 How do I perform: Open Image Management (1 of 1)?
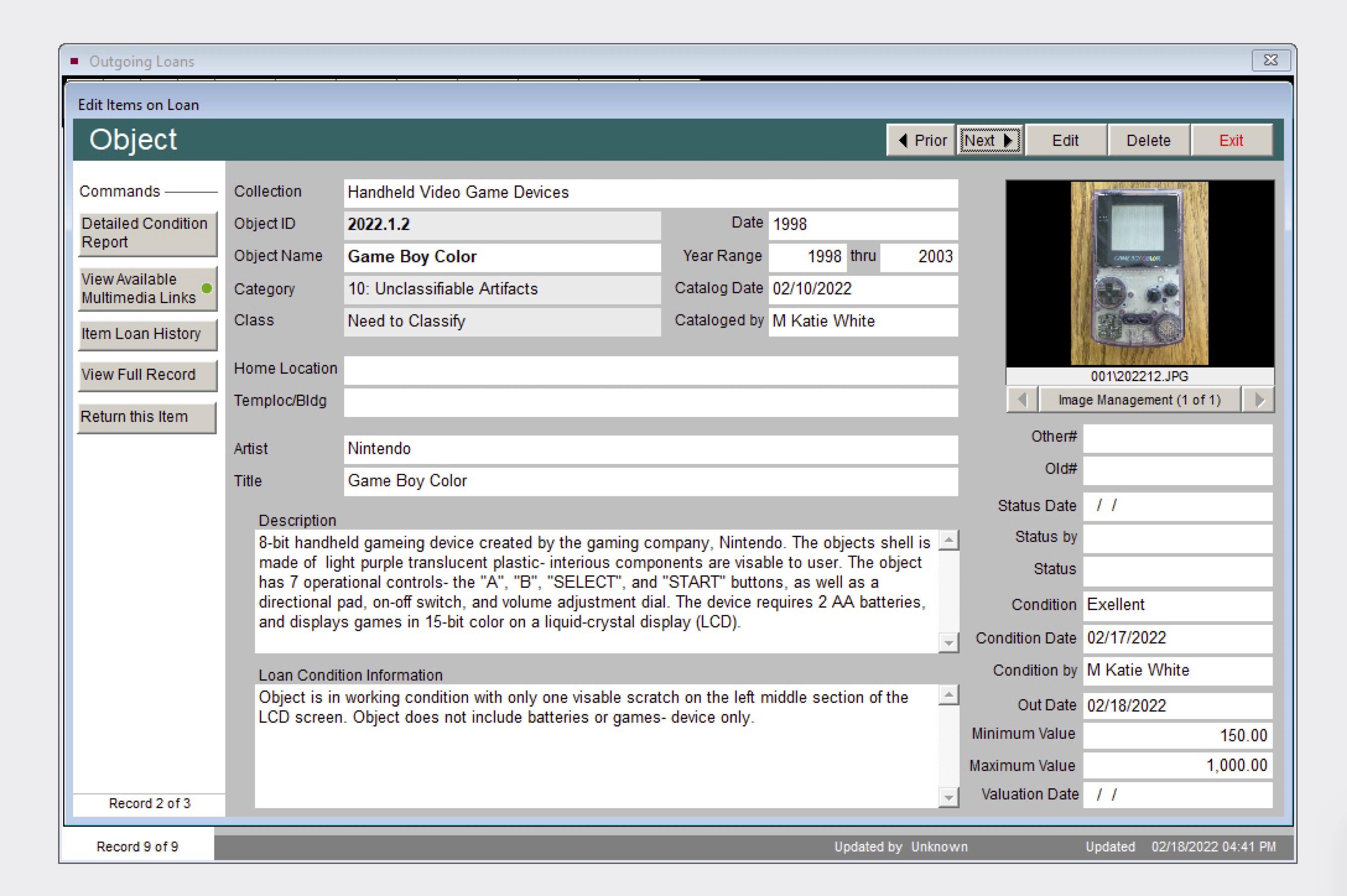tap(1139, 400)
